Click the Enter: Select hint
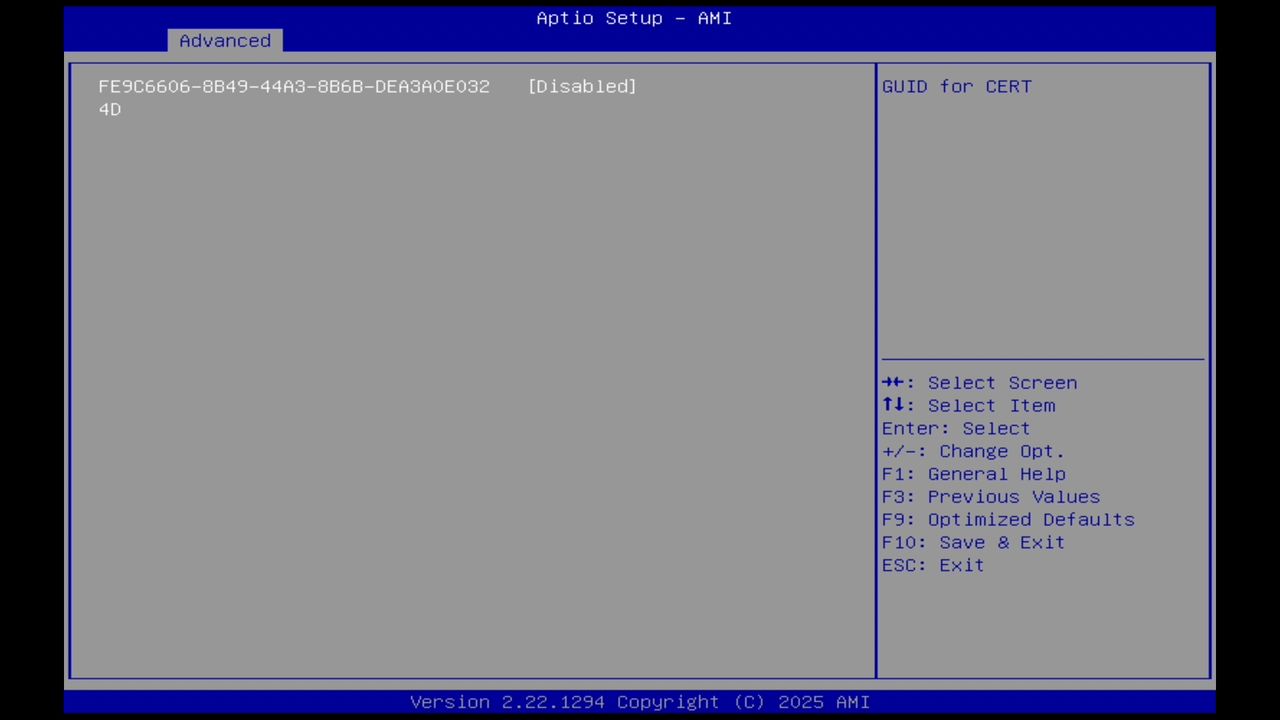This screenshot has height=720, width=1280. click(x=955, y=428)
